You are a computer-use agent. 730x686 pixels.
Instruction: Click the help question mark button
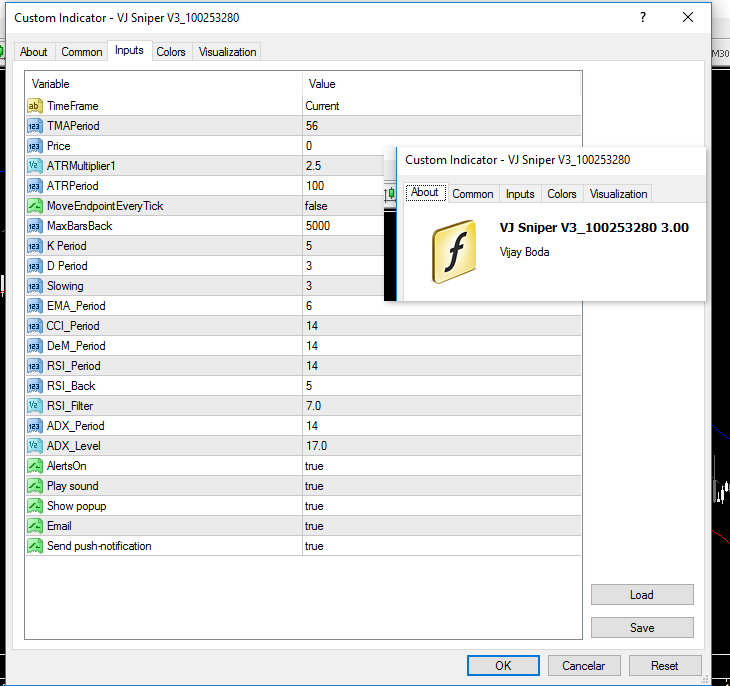pyautogui.click(x=641, y=18)
